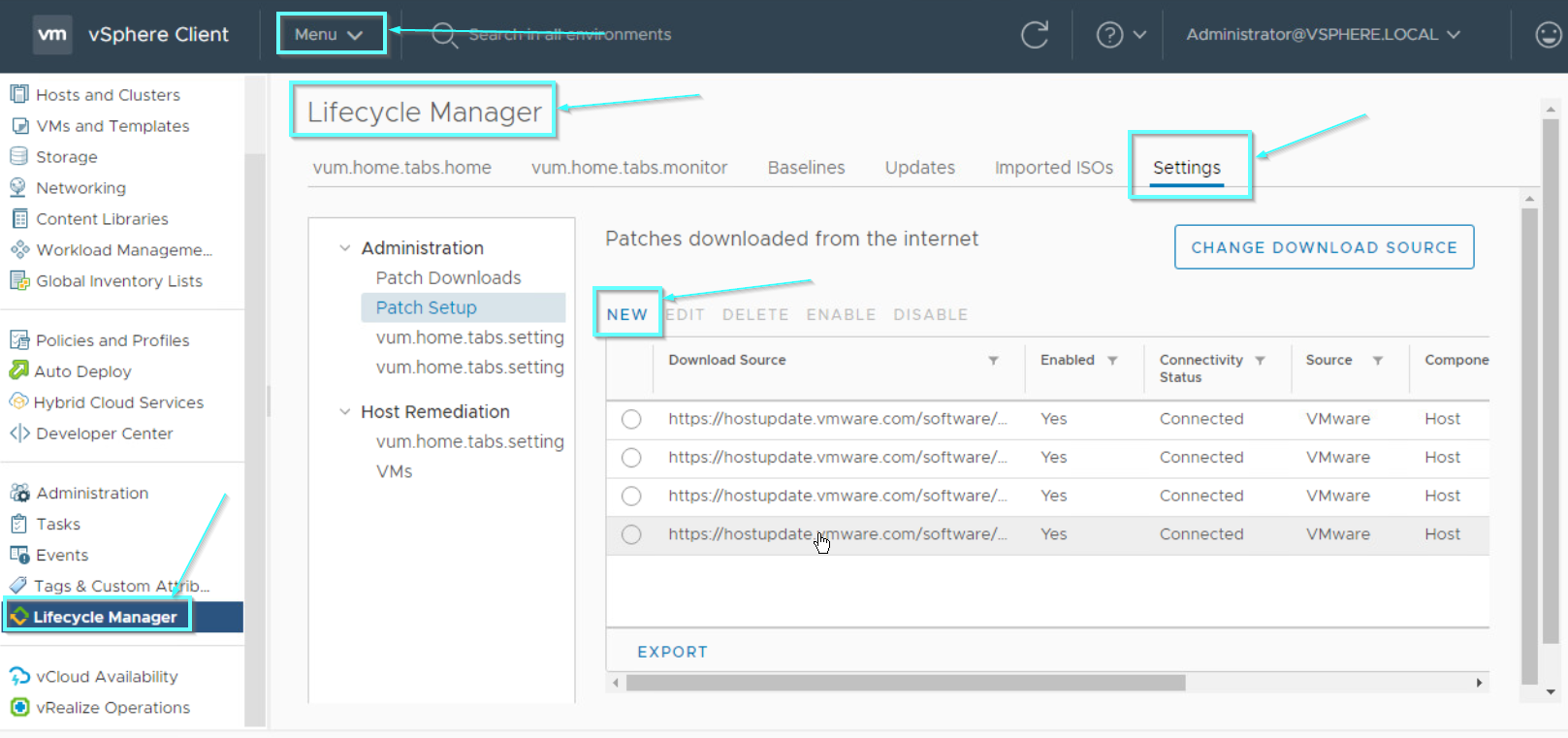Open the Events icon
Image resolution: width=1568 pixels, height=738 pixels.
[x=19, y=555]
